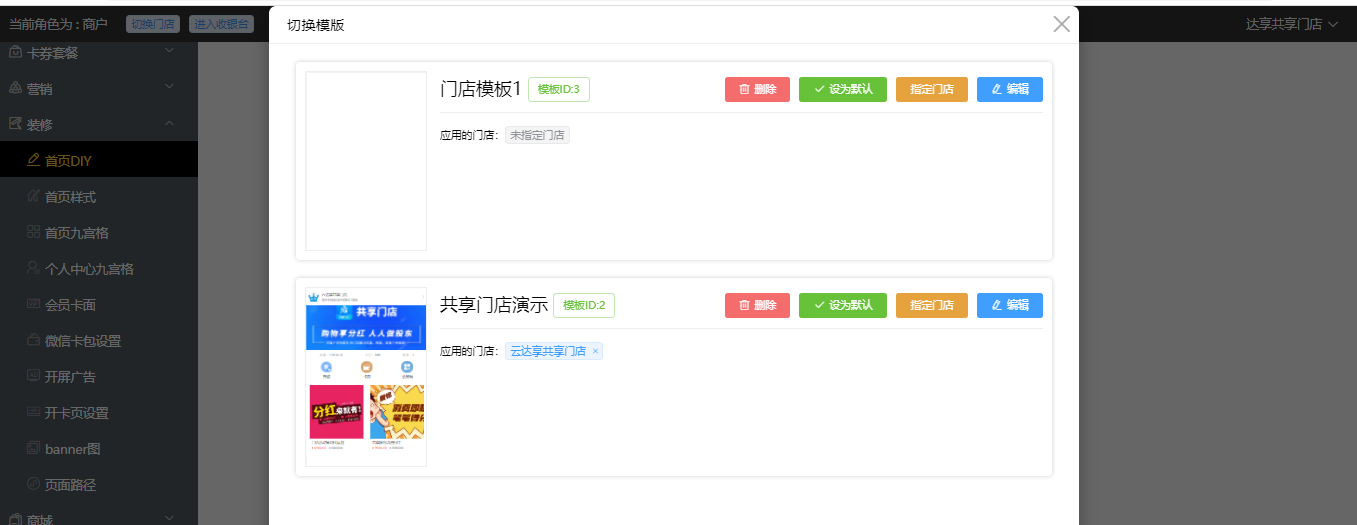
Task: Click the banner图 icon in sidebar
Action: [x=34, y=448]
